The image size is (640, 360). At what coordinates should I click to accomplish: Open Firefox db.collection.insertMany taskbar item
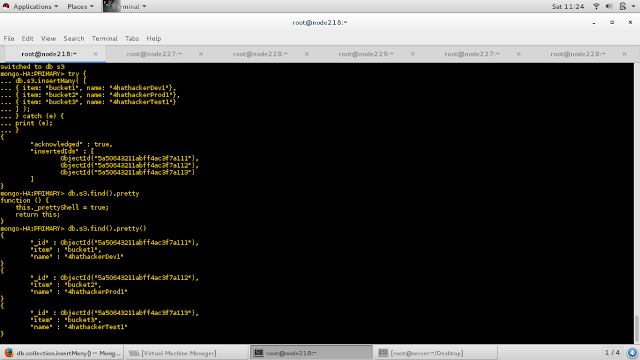point(62,353)
